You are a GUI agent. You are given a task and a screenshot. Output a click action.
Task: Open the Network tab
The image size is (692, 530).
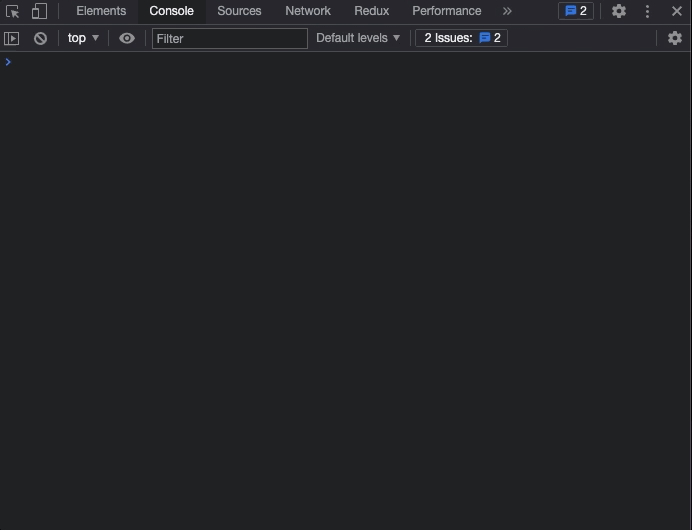pyautogui.click(x=308, y=11)
